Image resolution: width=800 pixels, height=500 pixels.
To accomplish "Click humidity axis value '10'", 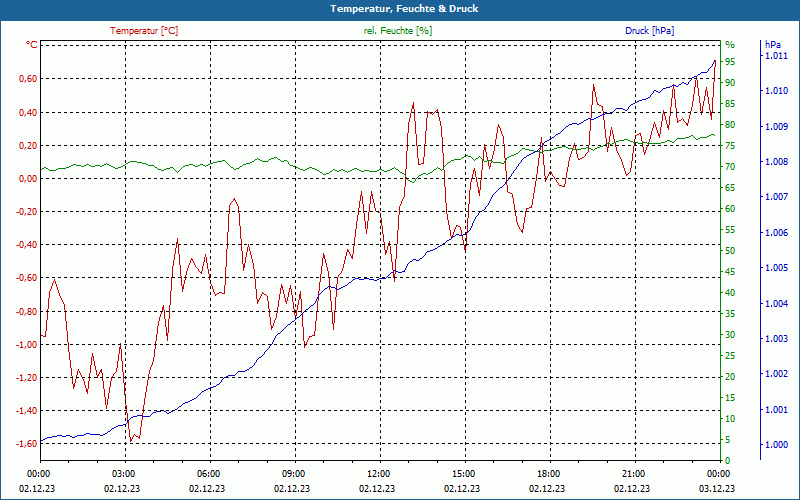I will click(730, 418).
